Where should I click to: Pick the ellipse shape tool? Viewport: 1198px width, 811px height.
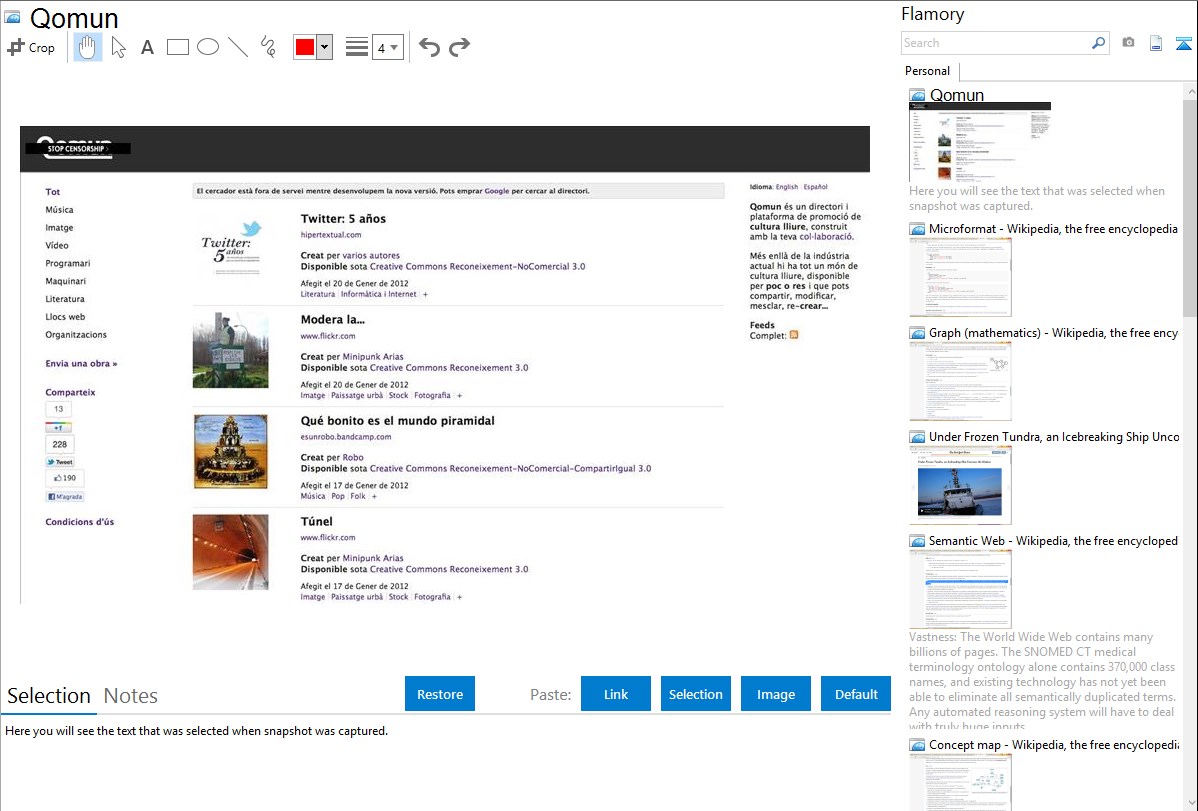(x=208, y=47)
